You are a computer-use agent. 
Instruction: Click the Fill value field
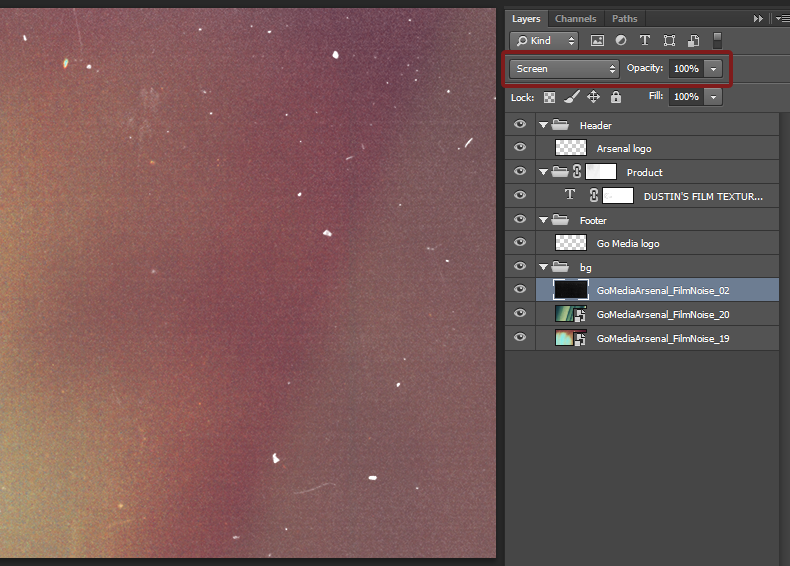(x=687, y=97)
